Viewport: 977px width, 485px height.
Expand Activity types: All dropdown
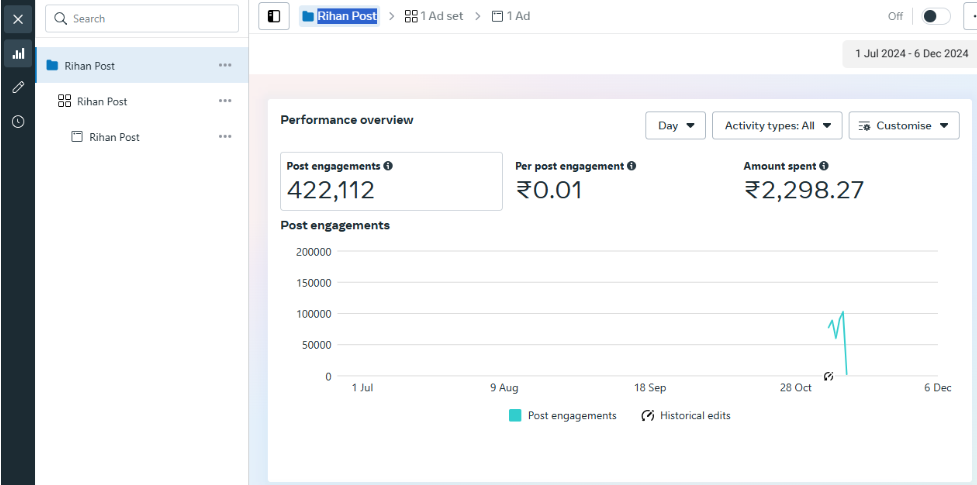pyautogui.click(x=777, y=126)
